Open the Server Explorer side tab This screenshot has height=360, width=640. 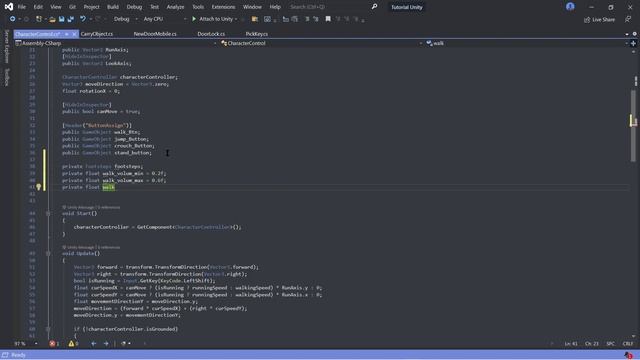[6, 46]
